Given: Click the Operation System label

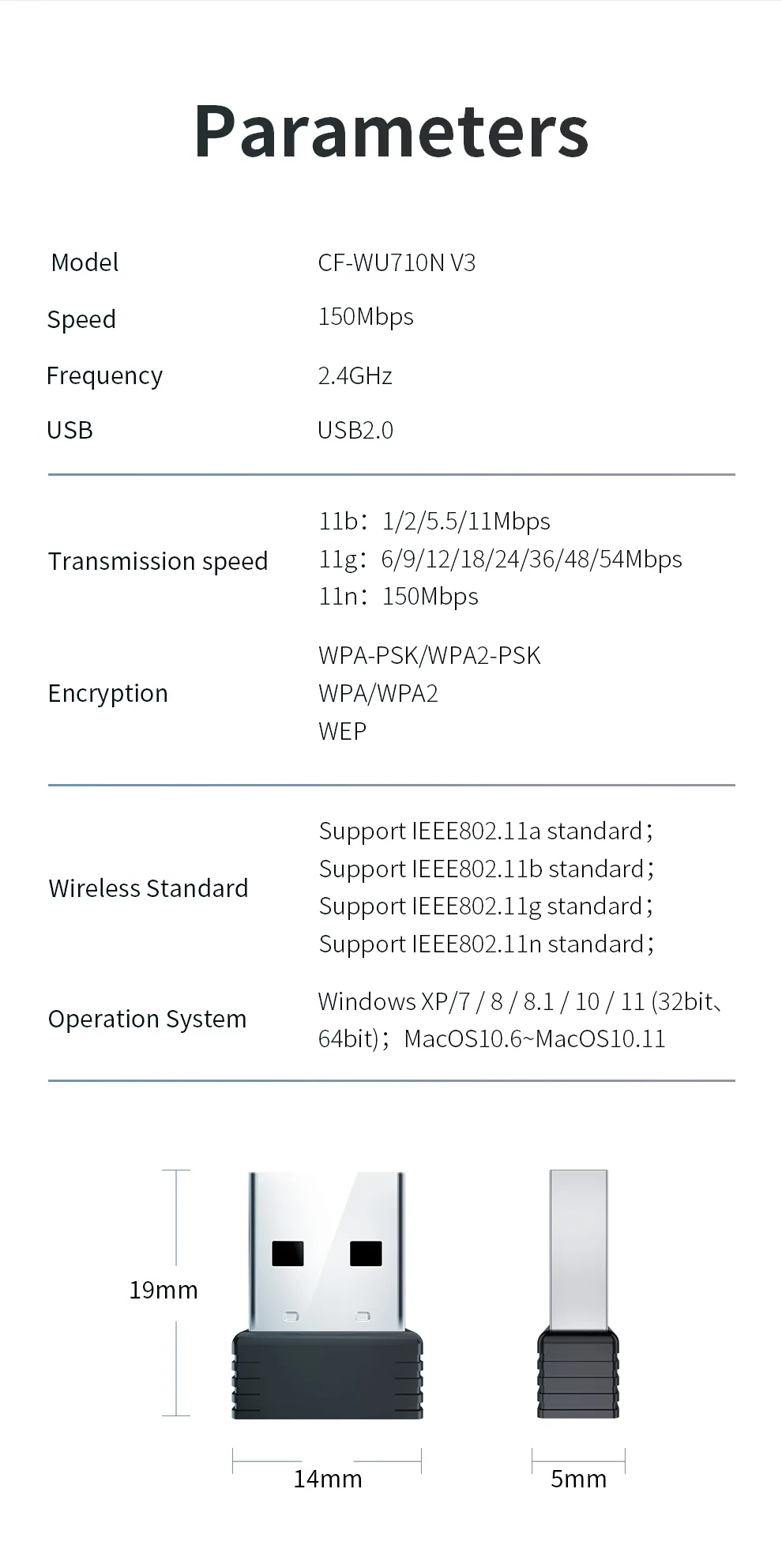Looking at the screenshot, I should pyautogui.click(x=148, y=1020).
